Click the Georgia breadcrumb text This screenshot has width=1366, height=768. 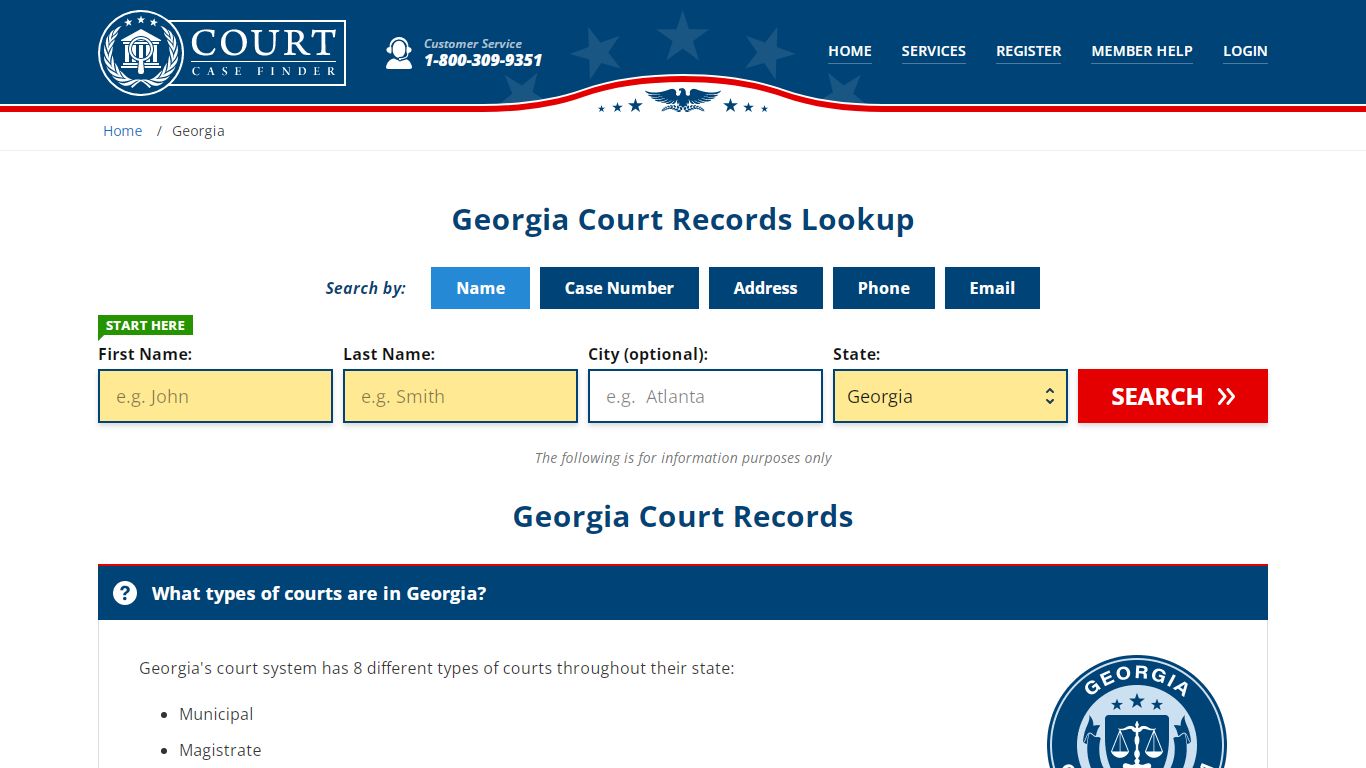point(198,131)
